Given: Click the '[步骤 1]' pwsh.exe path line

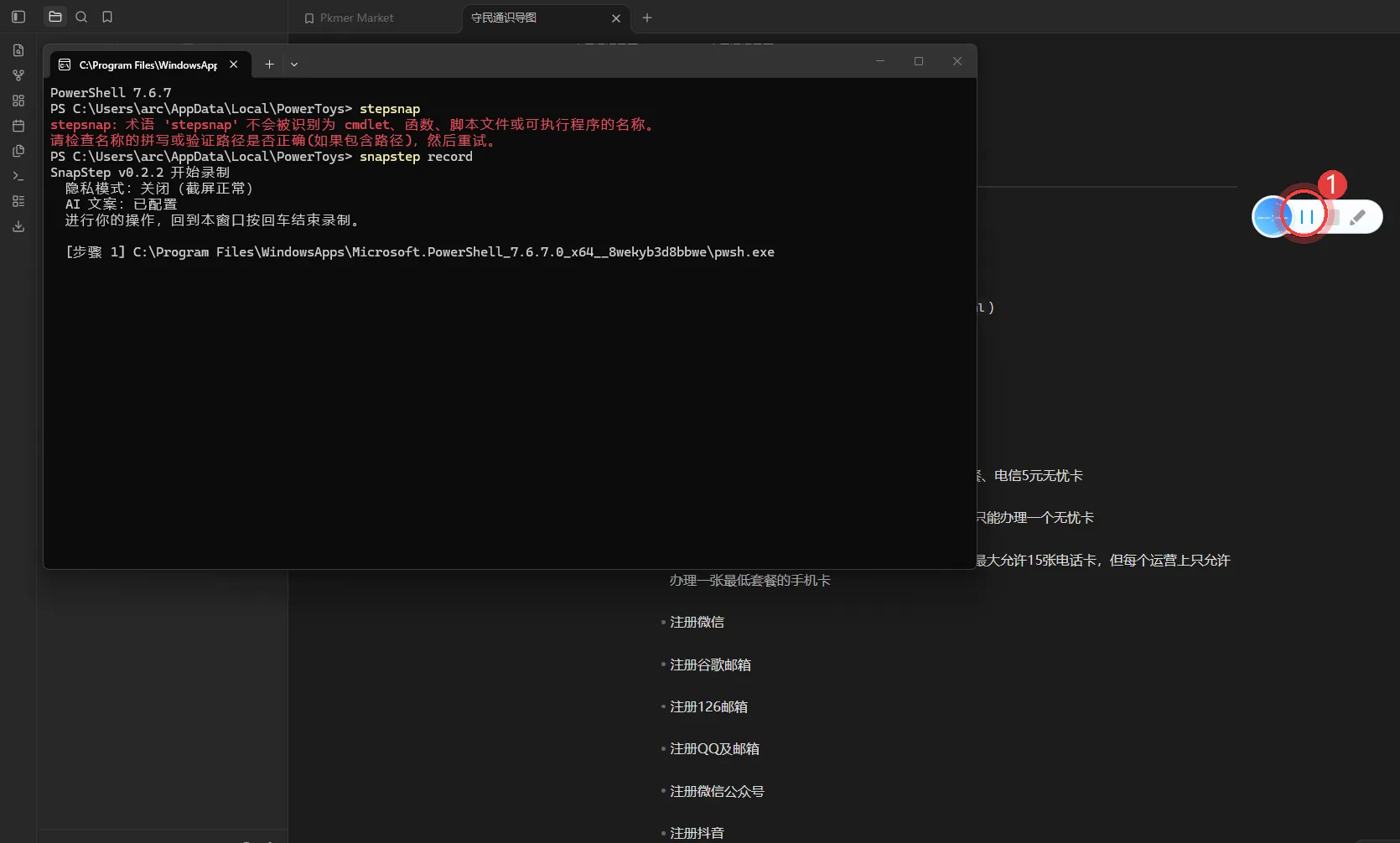Looking at the screenshot, I should click(420, 252).
